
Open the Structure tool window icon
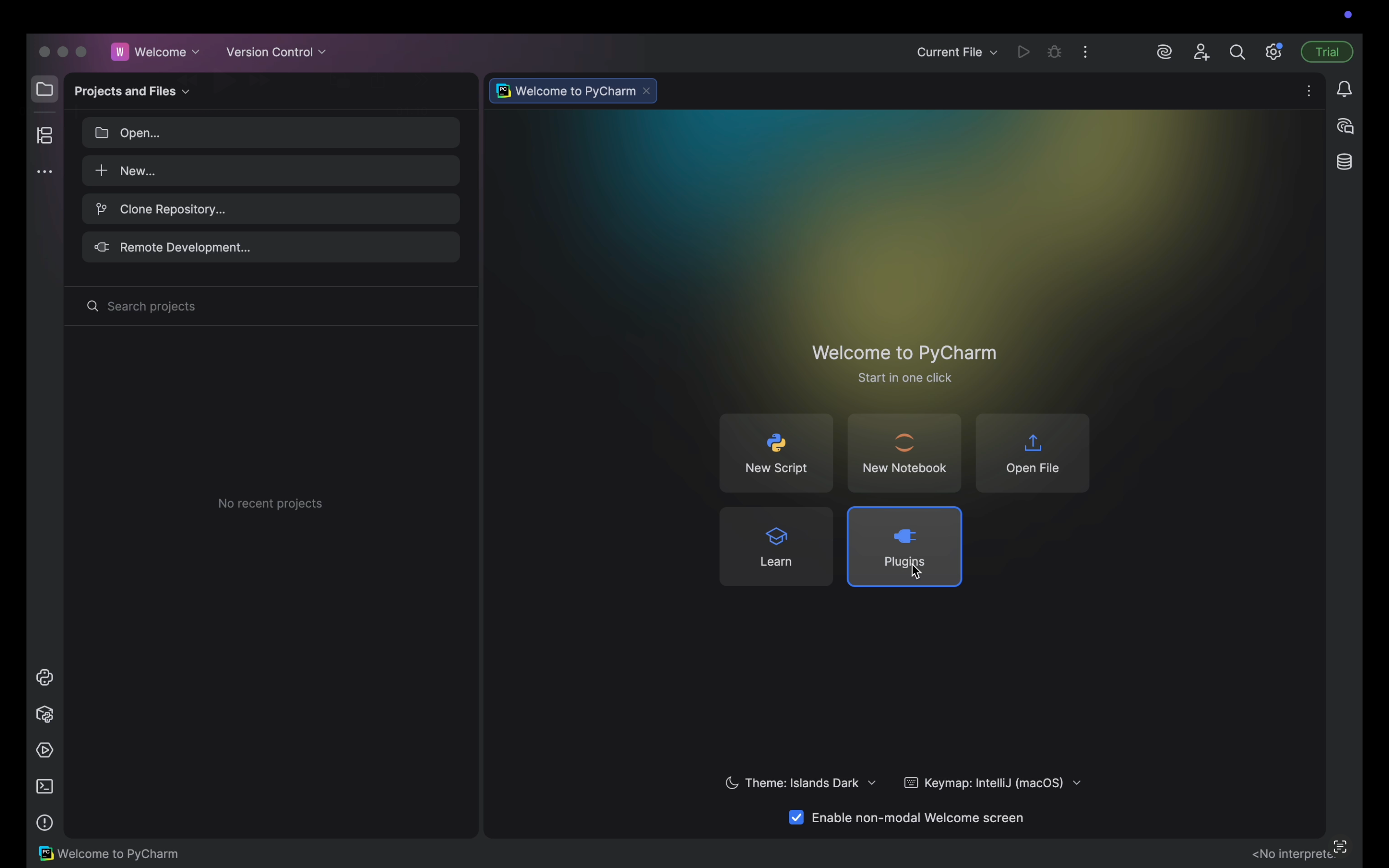(45, 136)
